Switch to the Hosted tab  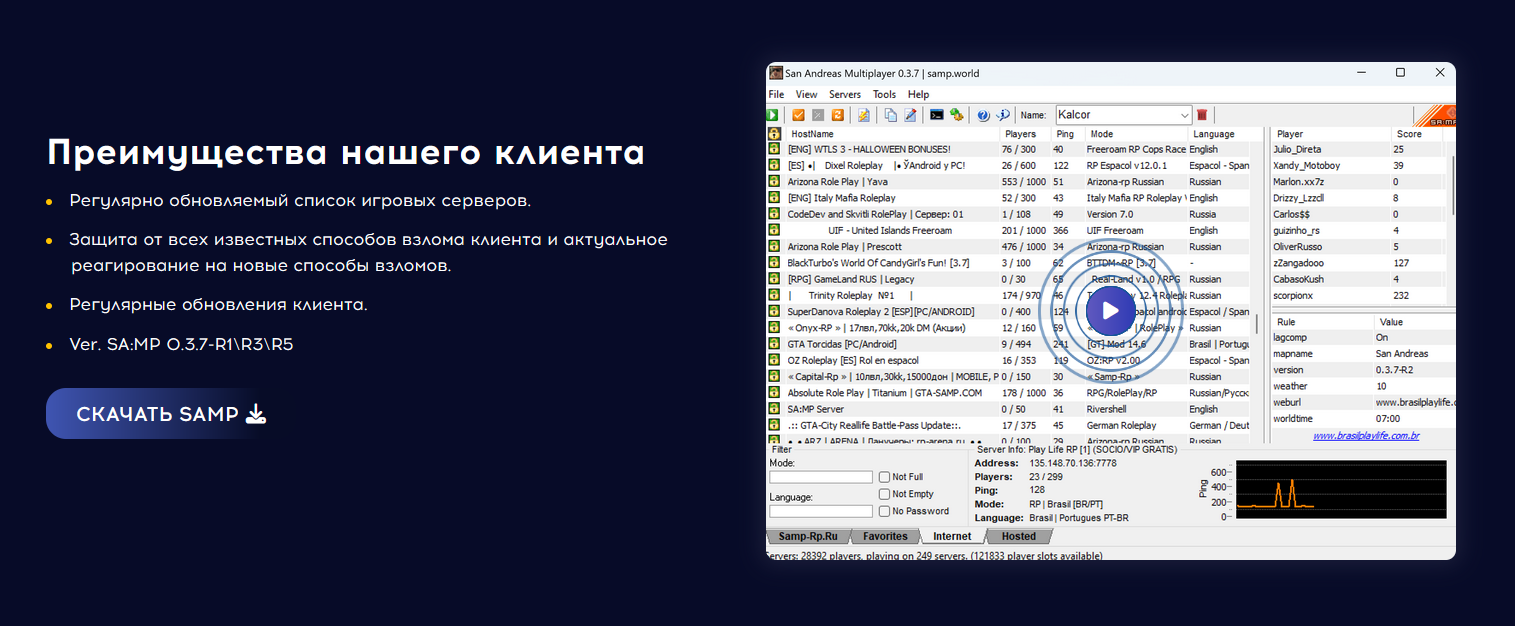pos(1018,536)
